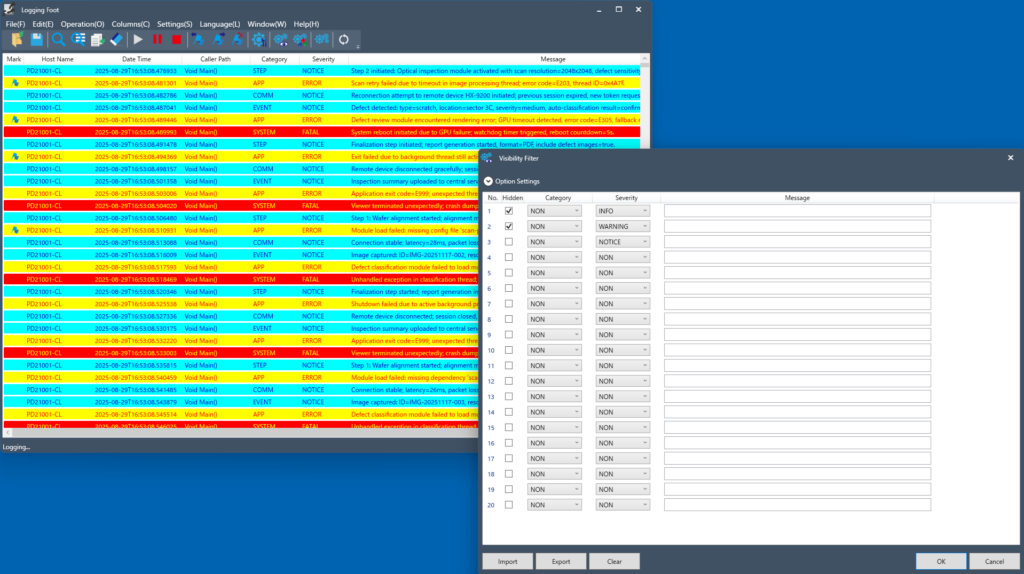Image resolution: width=1024 pixels, height=574 pixels.
Task: Enable the Hidden checkbox in row 3
Action: [509, 242]
